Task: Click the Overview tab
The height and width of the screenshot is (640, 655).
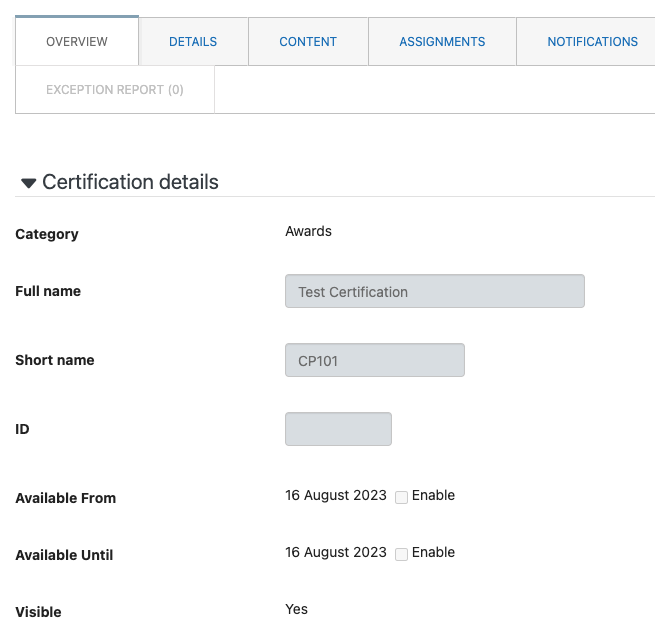Action: pyautogui.click(x=77, y=42)
